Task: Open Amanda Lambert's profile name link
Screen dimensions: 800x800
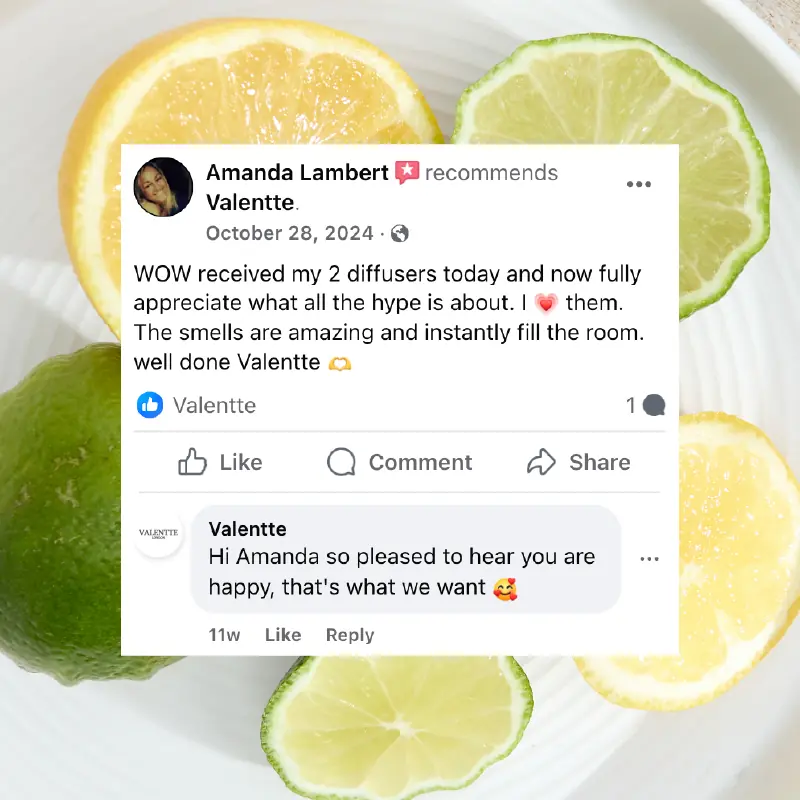Action: coord(297,172)
